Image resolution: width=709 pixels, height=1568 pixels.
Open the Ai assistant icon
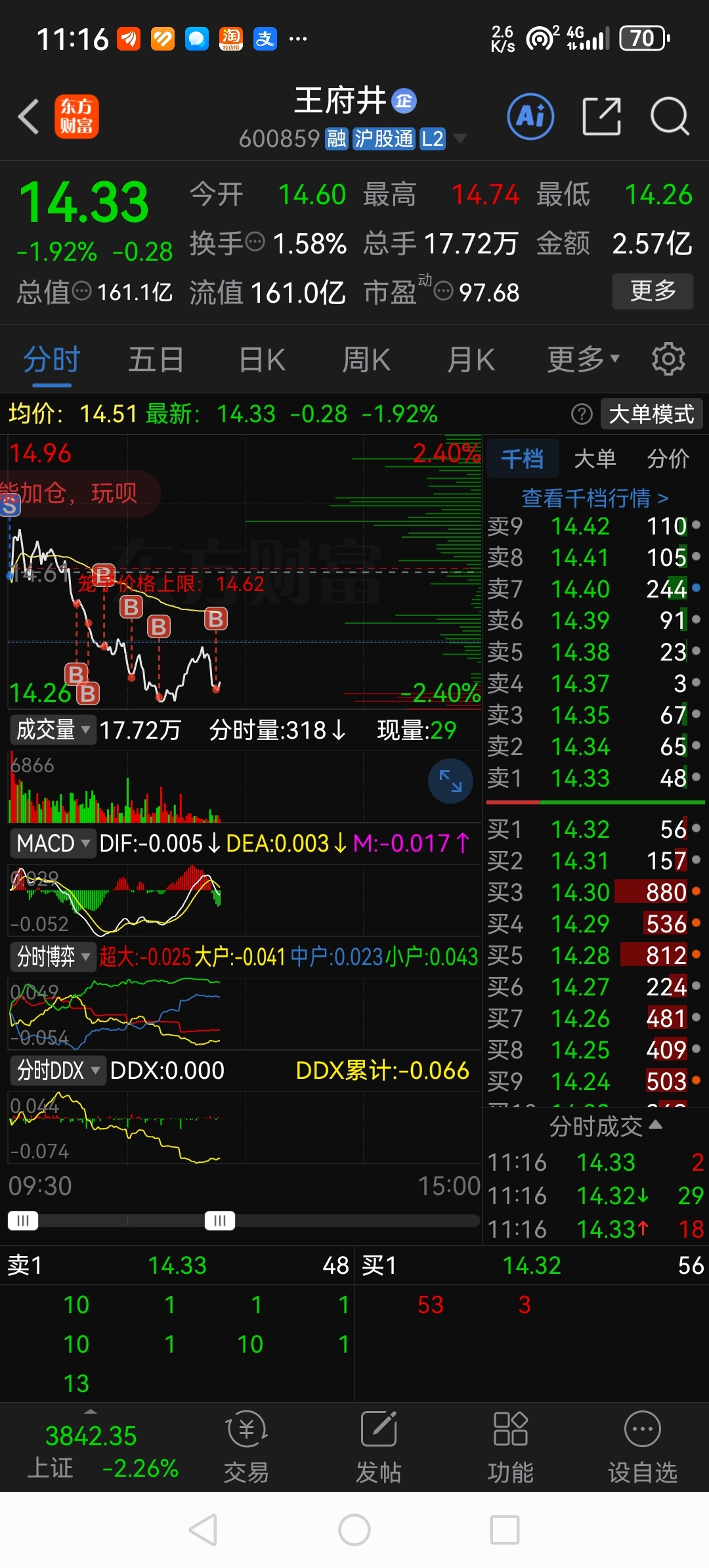coord(530,116)
